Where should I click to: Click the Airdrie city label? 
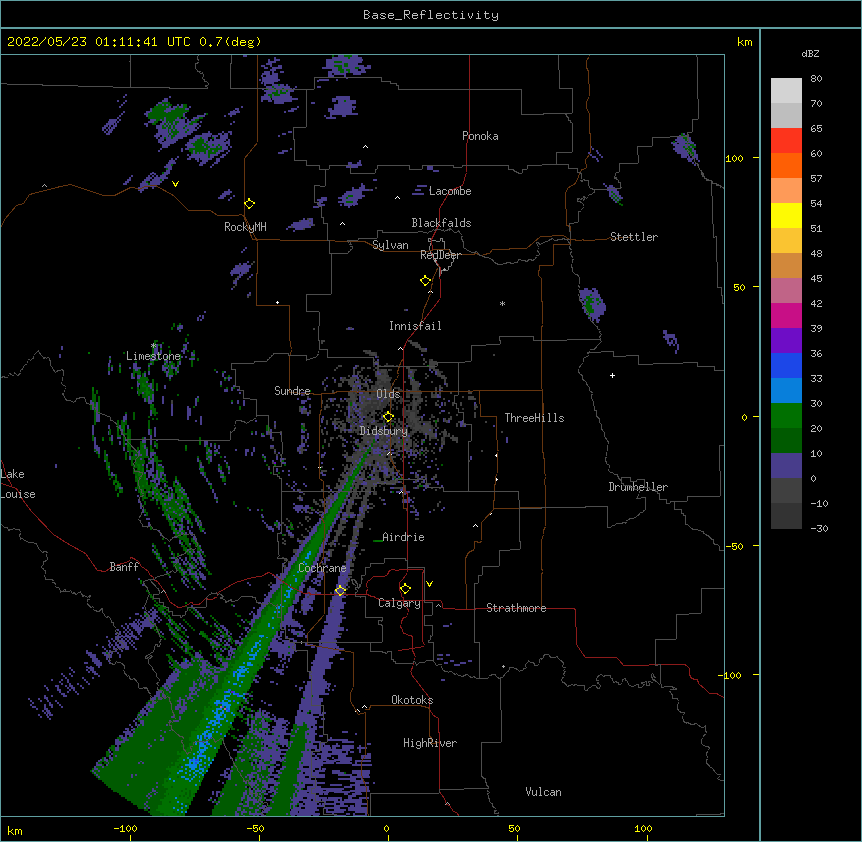click(403, 537)
